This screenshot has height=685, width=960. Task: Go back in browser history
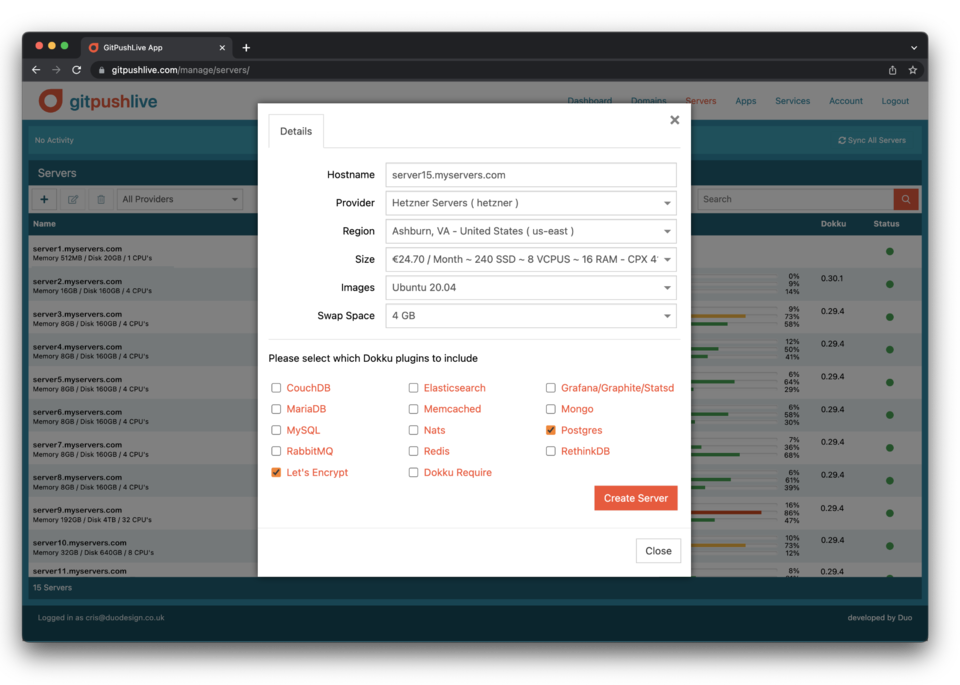[x=36, y=70]
